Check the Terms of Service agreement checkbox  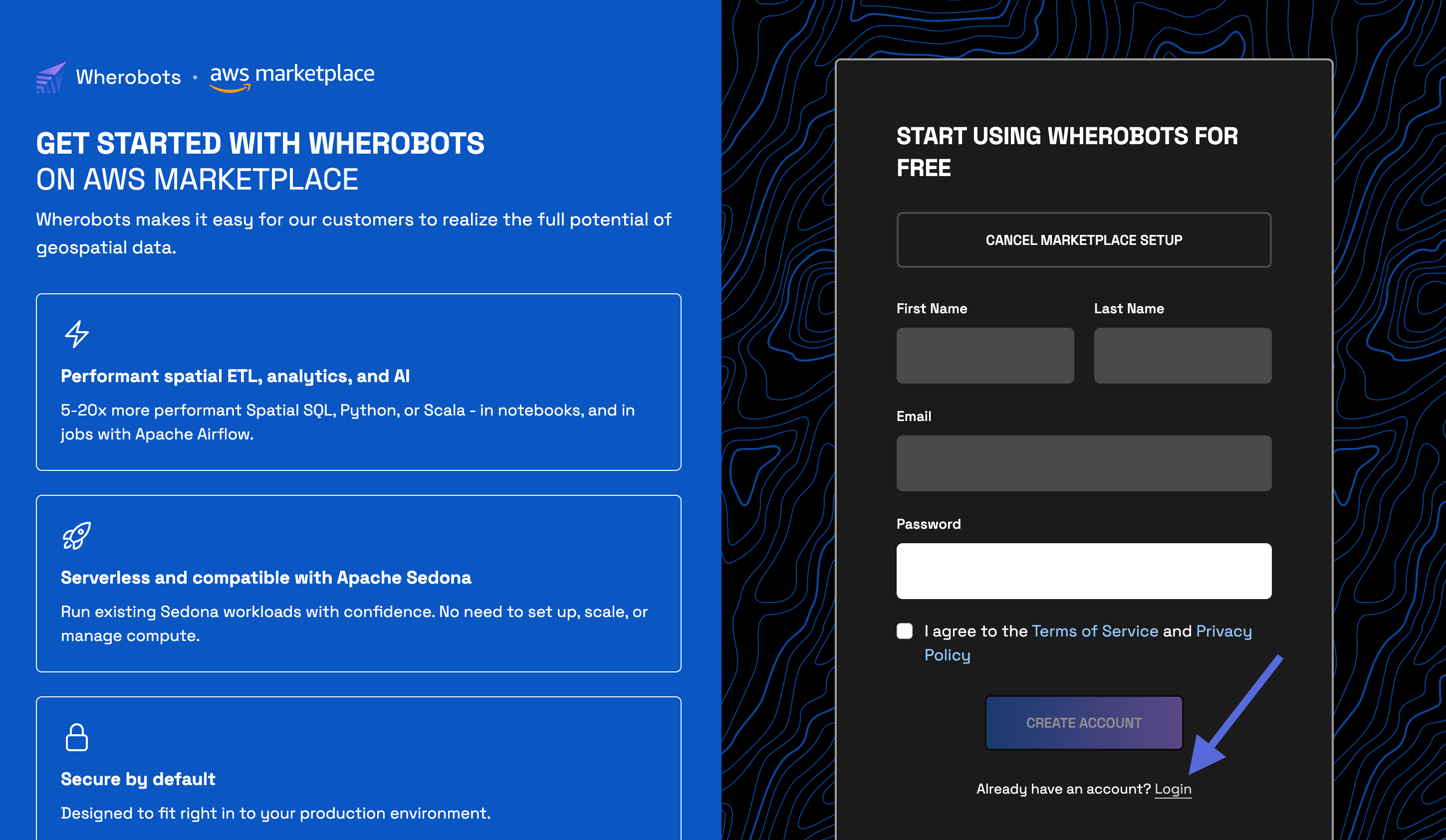pyautogui.click(x=904, y=630)
